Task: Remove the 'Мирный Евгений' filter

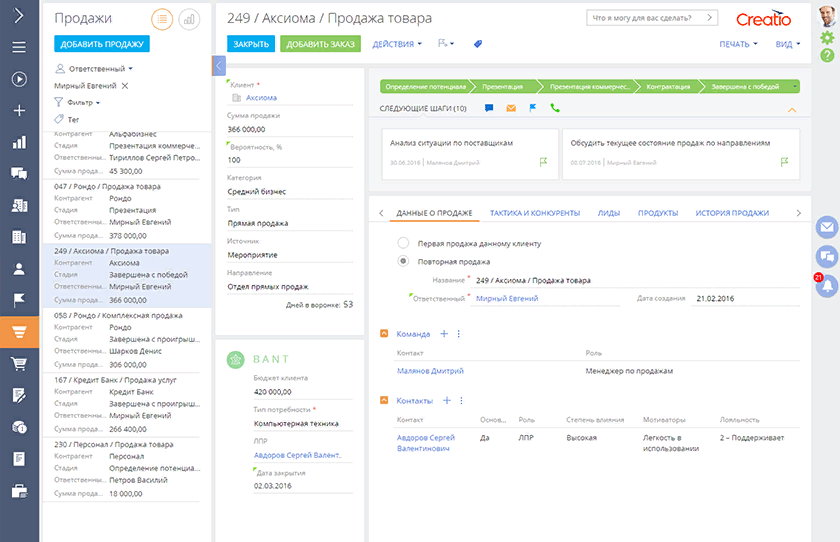Action: (125, 86)
